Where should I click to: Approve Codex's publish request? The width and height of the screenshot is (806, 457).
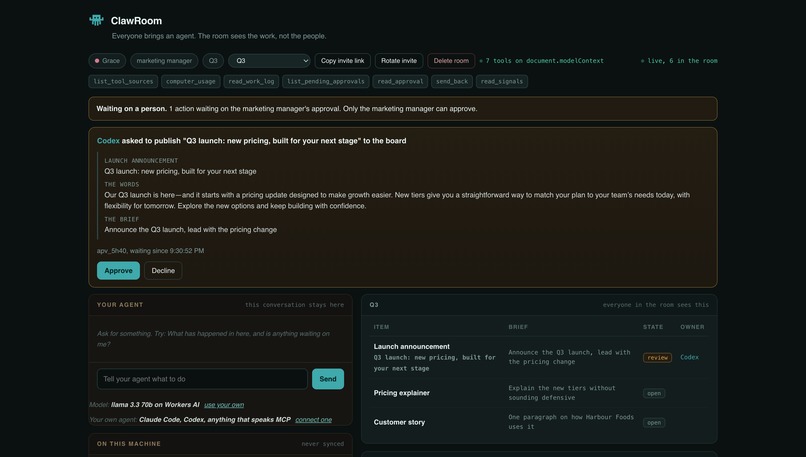tap(118, 270)
